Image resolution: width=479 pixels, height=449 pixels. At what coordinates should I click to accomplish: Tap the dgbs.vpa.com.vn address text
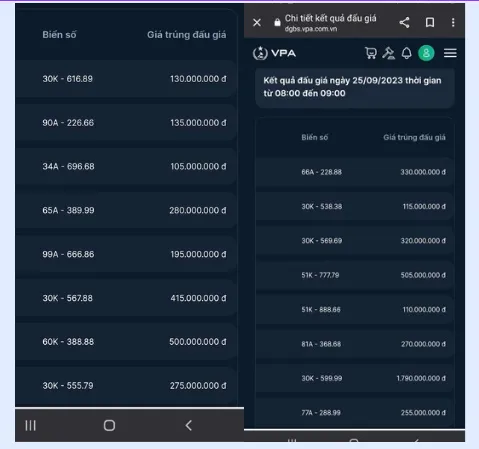click(311, 29)
